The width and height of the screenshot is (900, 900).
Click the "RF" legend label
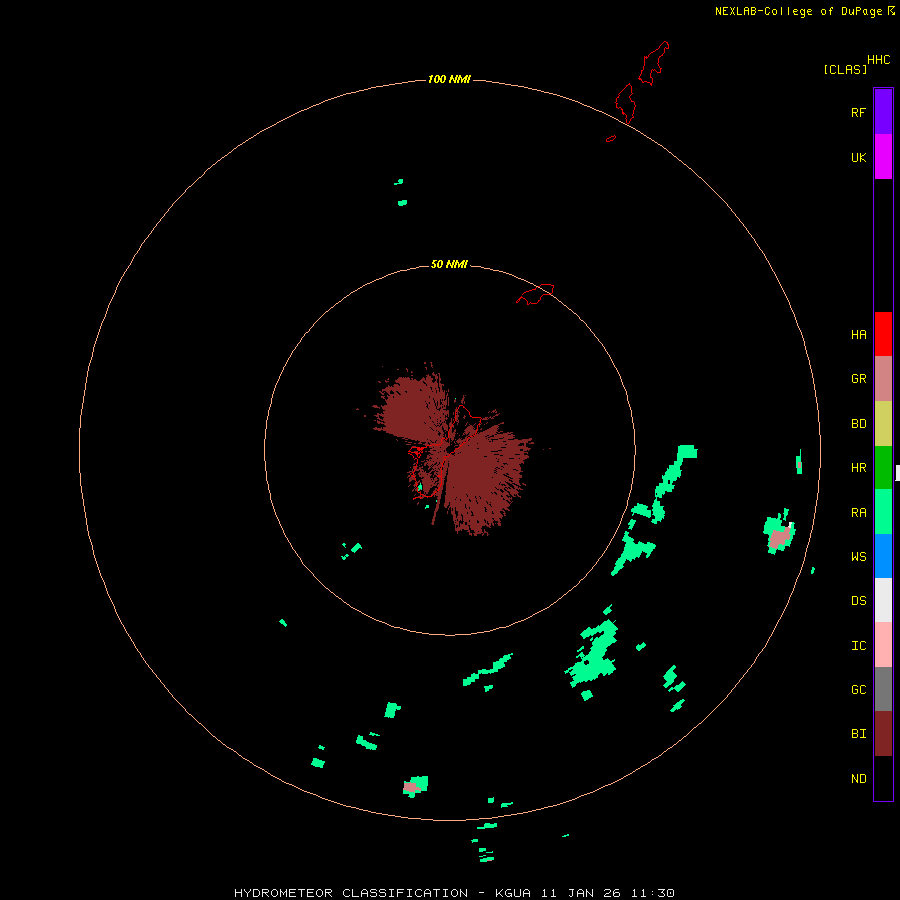[x=859, y=112]
